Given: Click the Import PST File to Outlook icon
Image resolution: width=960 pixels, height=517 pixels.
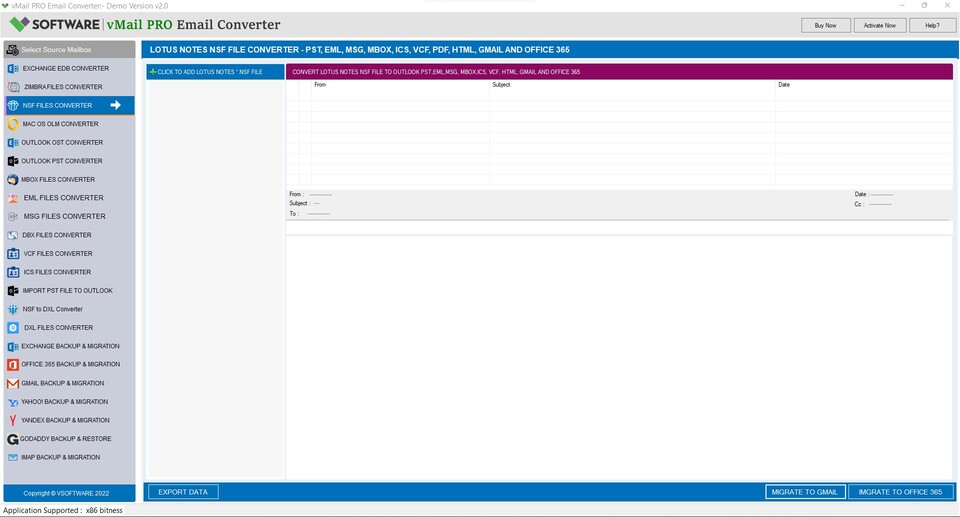Looking at the screenshot, I should (x=13, y=290).
